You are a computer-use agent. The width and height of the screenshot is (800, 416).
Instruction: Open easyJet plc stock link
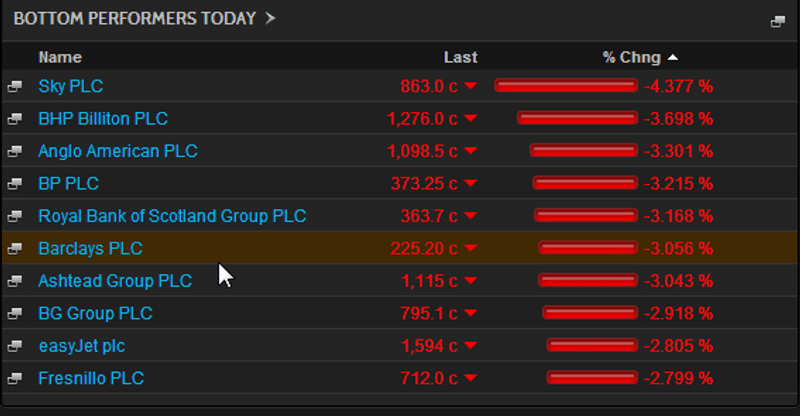[82, 346]
